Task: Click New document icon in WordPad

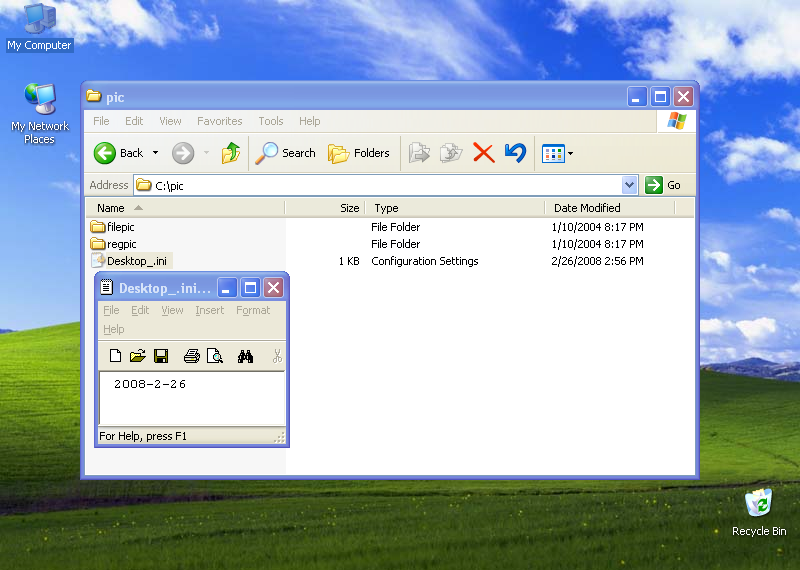Action: click(x=115, y=356)
